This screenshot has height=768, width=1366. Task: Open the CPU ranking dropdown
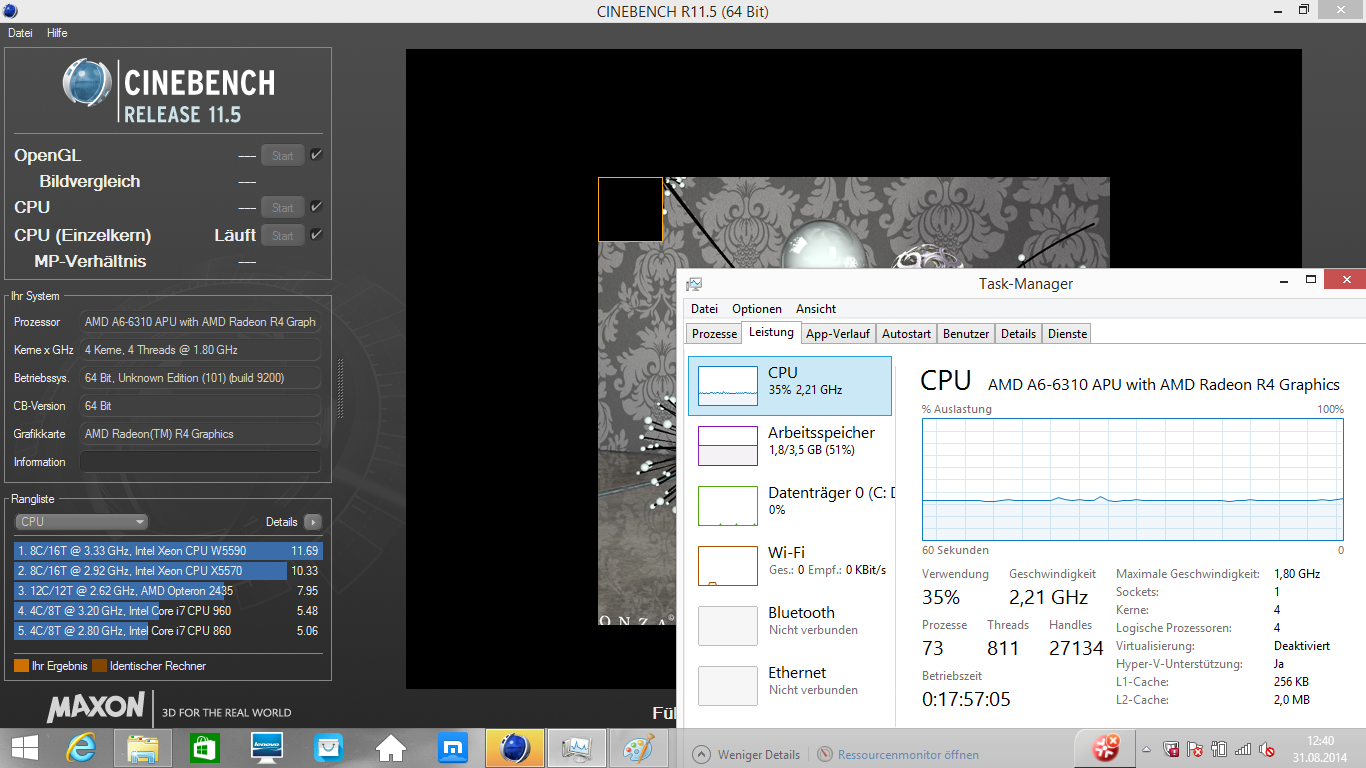pyautogui.click(x=82, y=522)
